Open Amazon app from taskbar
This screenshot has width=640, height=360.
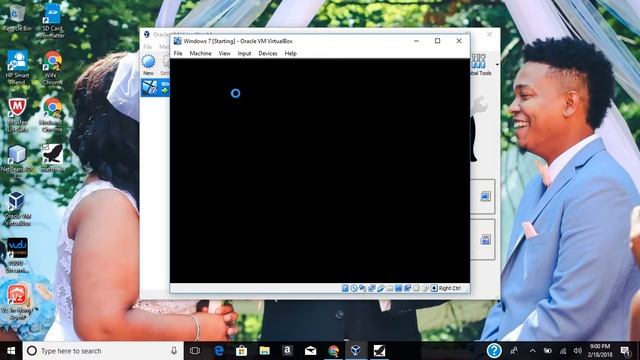coord(287,351)
